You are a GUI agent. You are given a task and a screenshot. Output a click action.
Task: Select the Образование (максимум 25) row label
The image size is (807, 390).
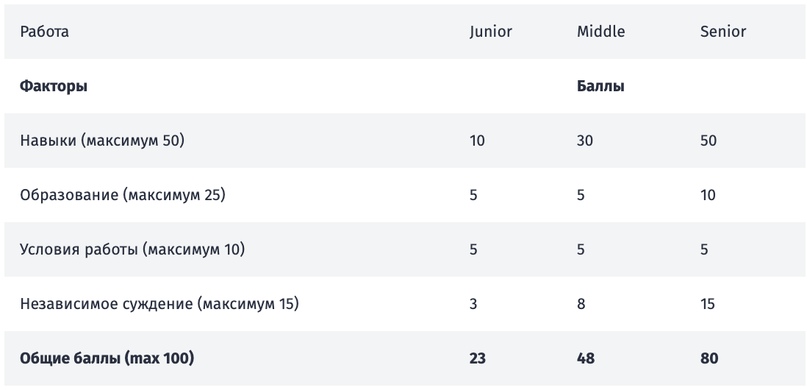coord(122,196)
